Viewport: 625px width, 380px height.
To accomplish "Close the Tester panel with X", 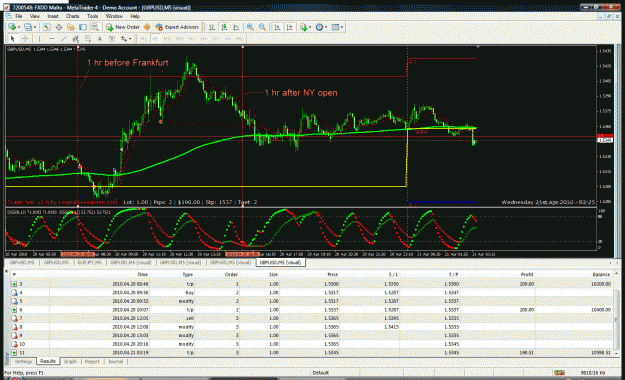I will click(6, 271).
